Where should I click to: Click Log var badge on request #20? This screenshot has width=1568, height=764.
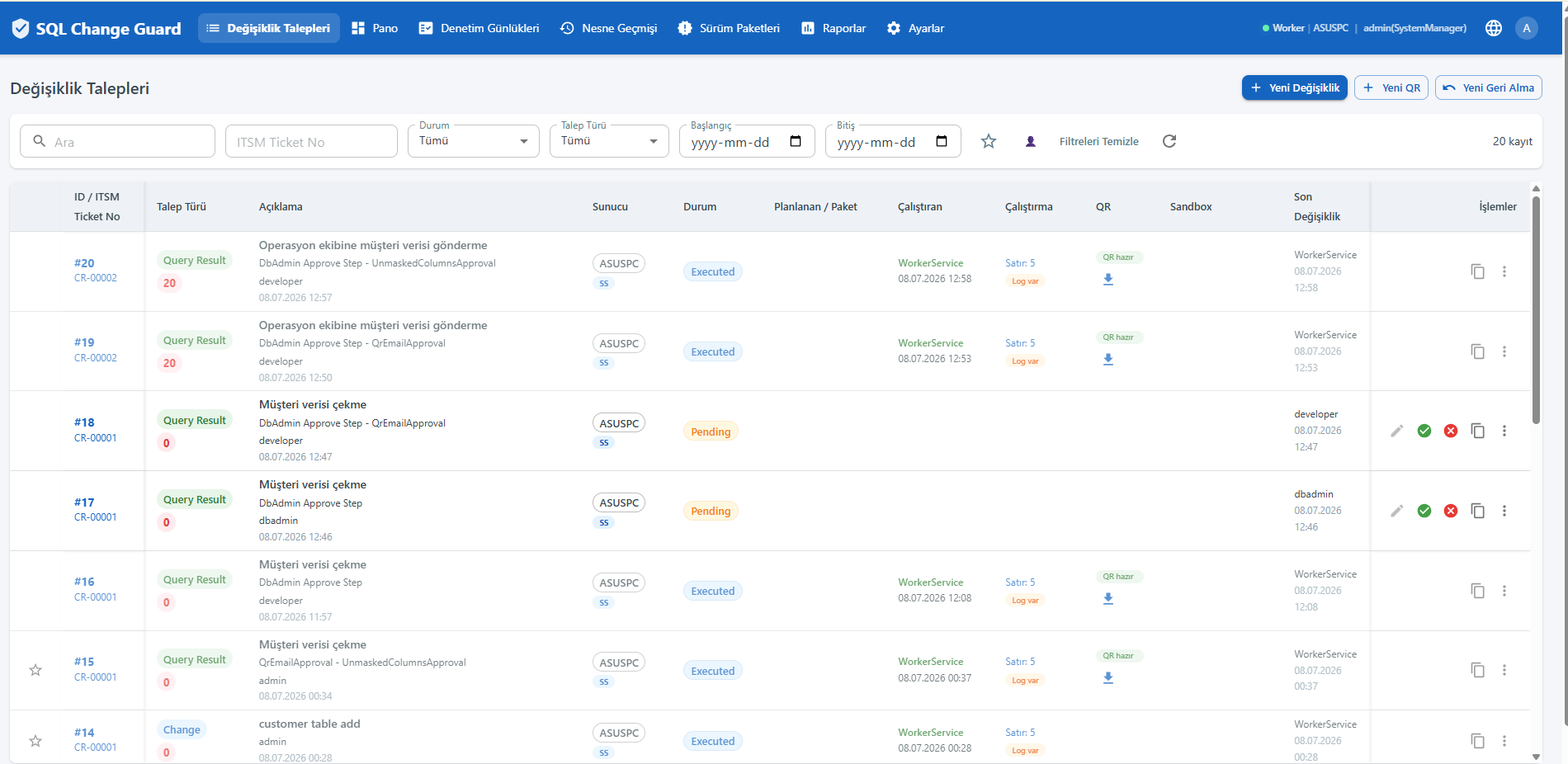pyautogui.click(x=1025, y=281)
